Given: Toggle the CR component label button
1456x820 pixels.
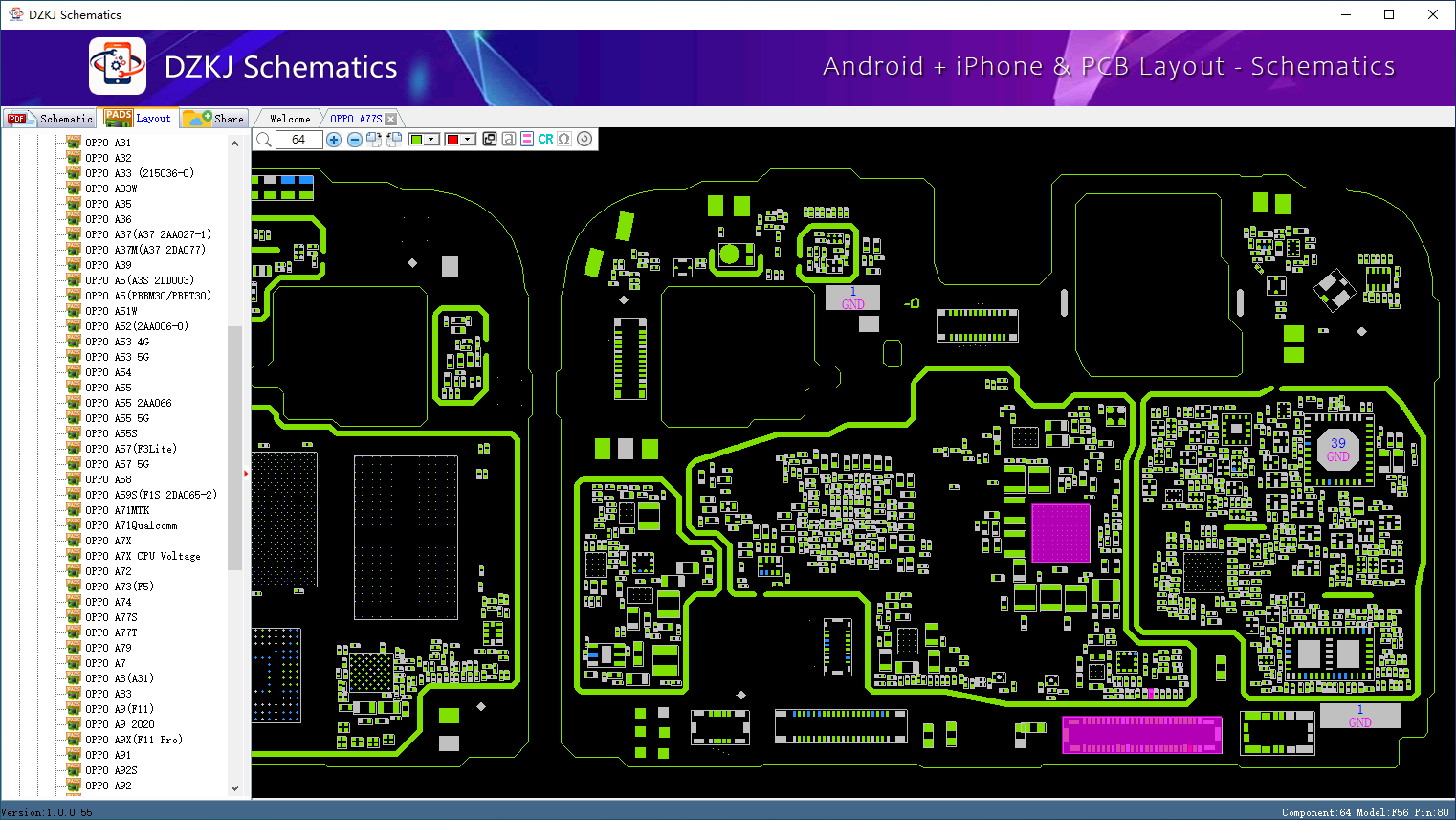Looking at the screenshot, I should 545,140.
